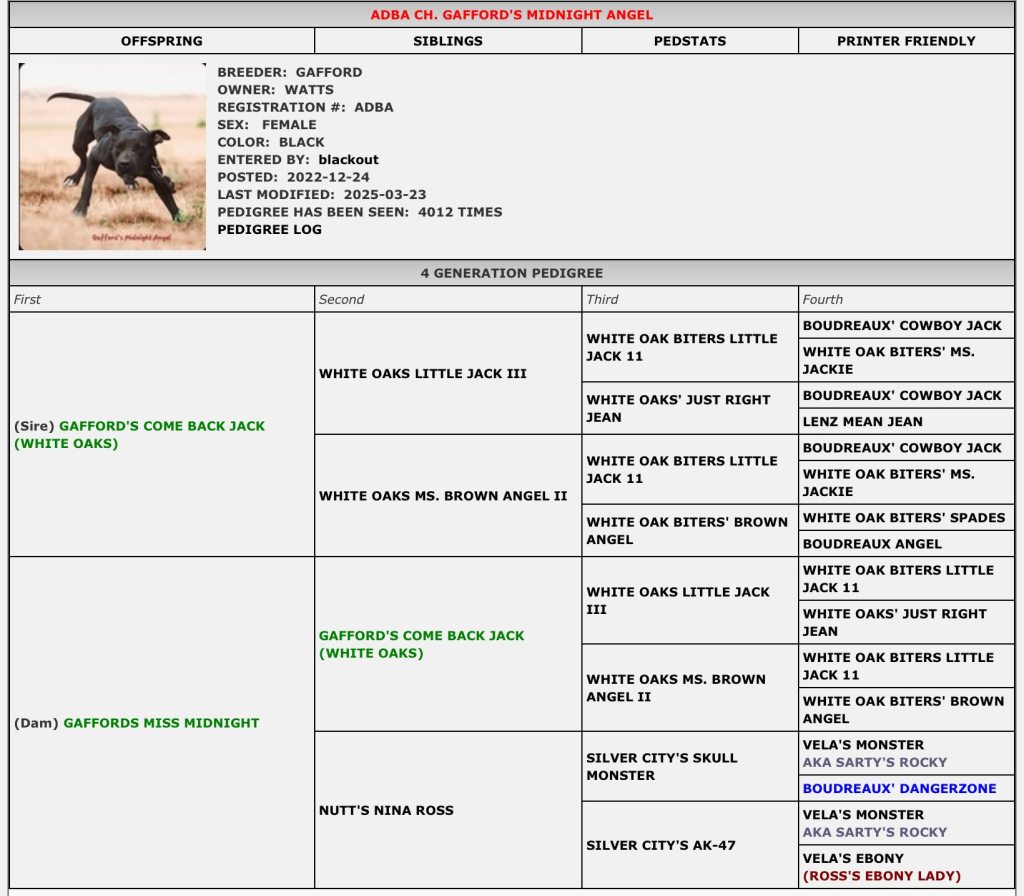Click the PRINTER FRIENDLY option
The height and width of the screenshot is (896, 1024).
906,41
